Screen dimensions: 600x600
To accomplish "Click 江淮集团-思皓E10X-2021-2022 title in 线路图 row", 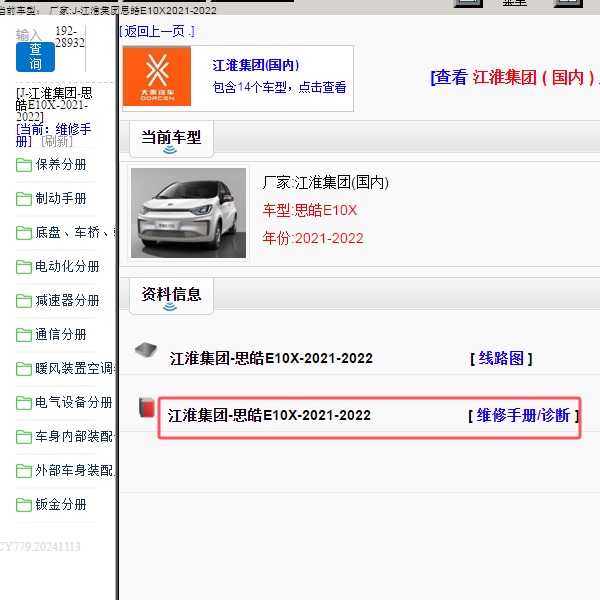I will click(271, 359).
